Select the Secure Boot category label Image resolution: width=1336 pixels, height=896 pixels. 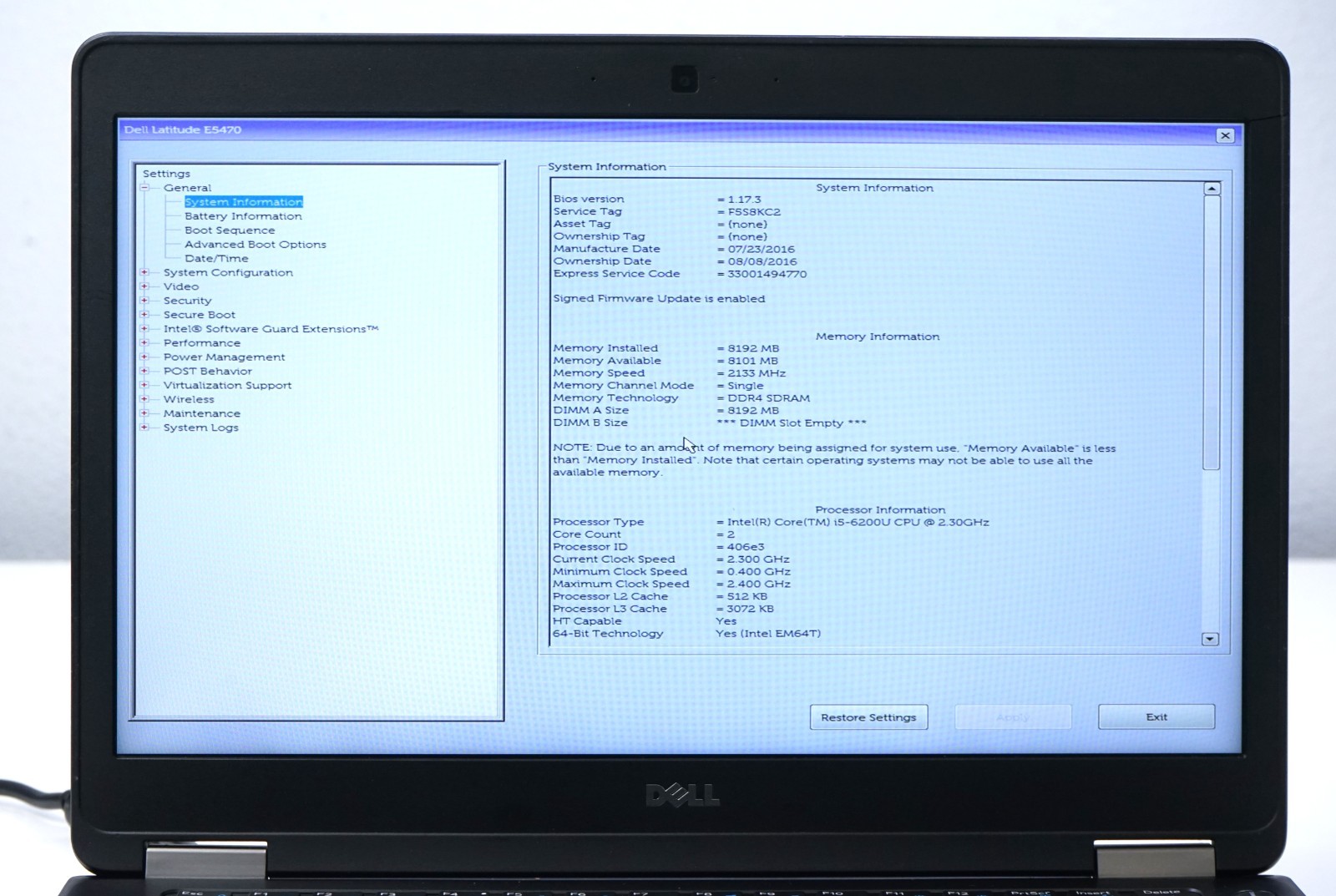200,315
